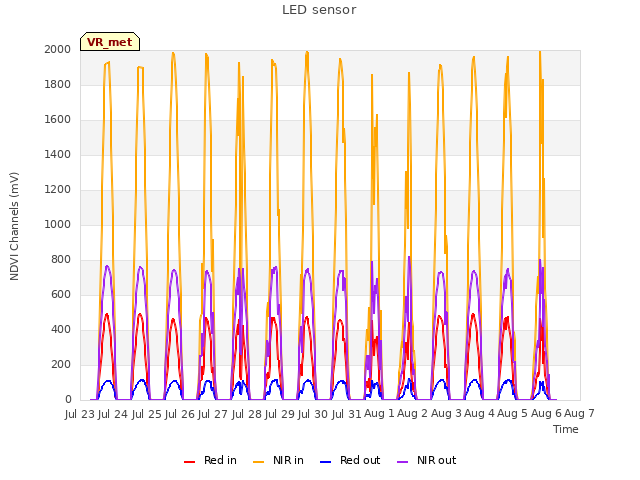Click the 1000 y-axis tick label

point(58,224)
